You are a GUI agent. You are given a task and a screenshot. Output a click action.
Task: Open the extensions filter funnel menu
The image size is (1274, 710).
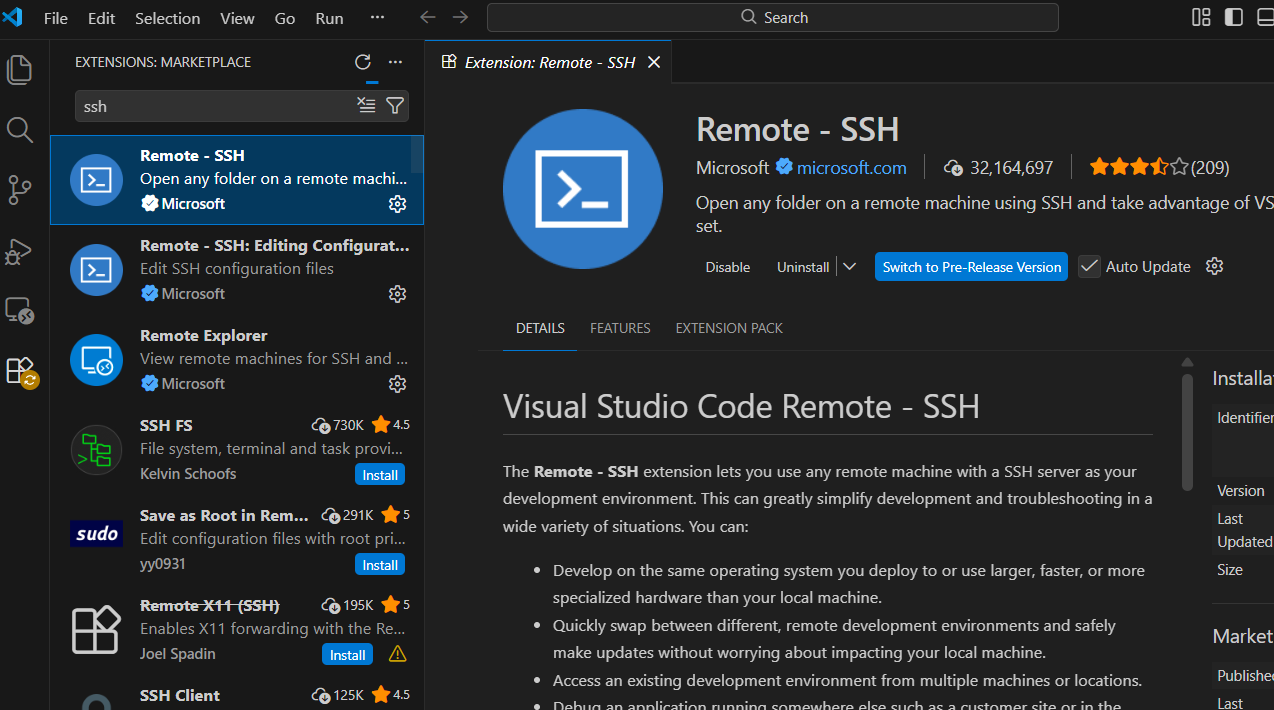(395, 106)
